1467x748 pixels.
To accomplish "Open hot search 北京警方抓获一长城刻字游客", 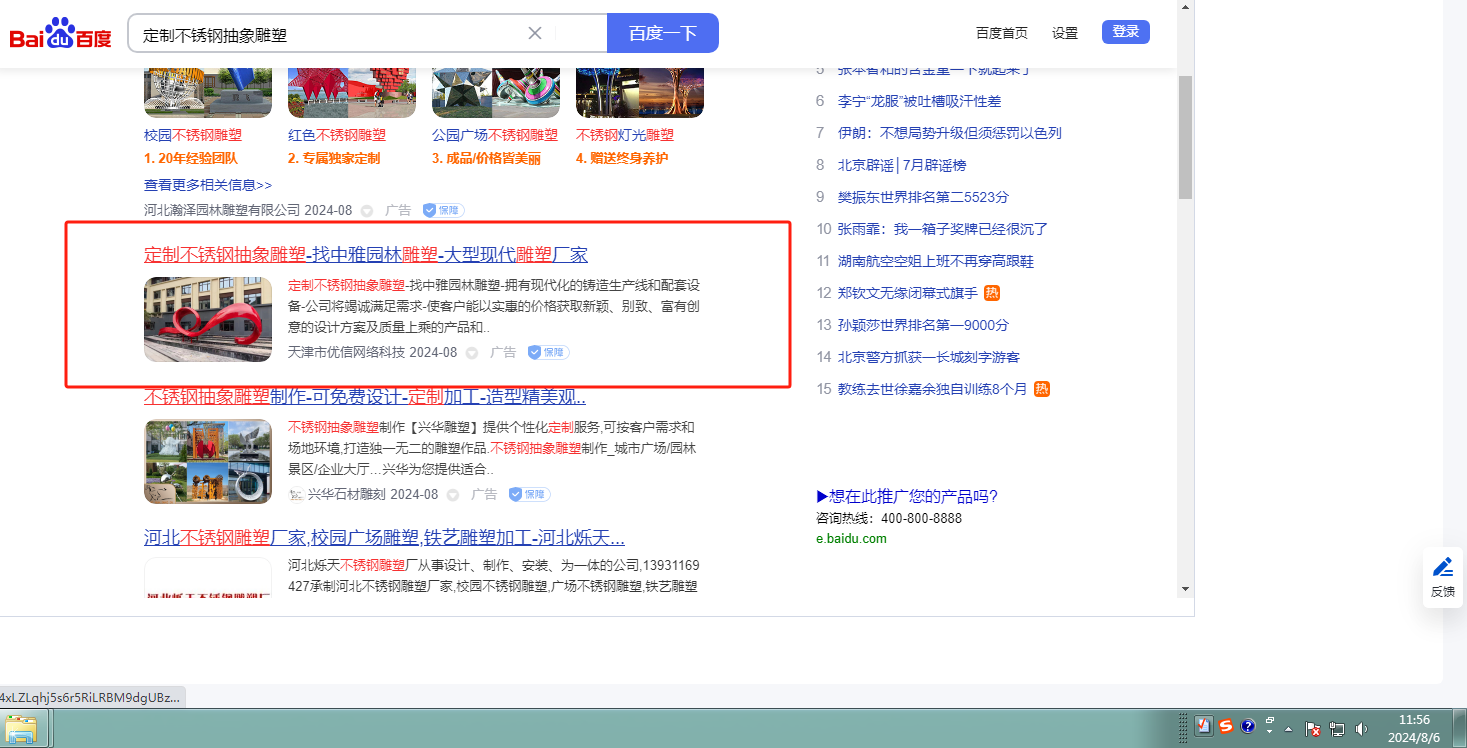I will click(x=929, y=357).
